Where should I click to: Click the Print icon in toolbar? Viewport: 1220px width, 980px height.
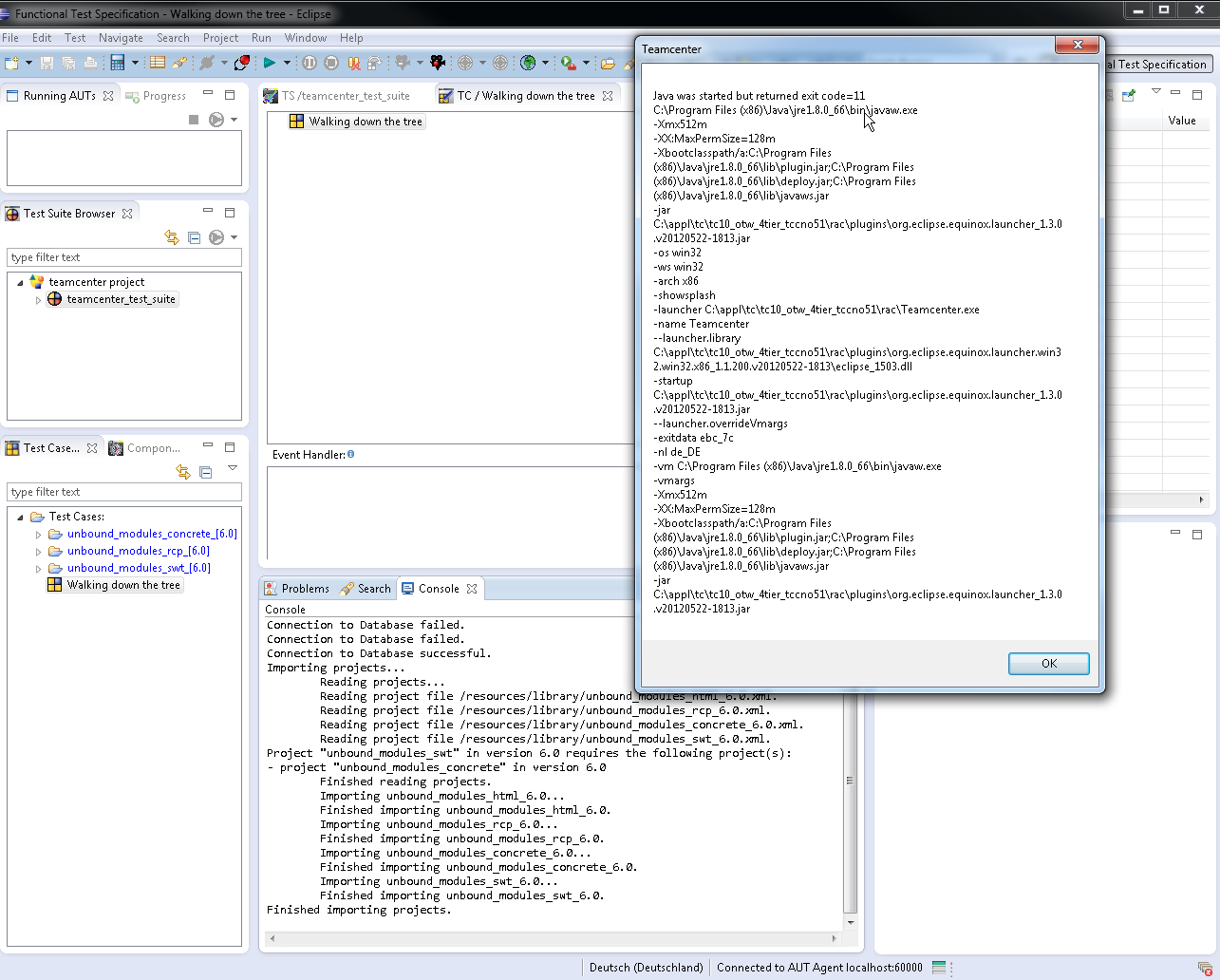(x=90, y=63)
